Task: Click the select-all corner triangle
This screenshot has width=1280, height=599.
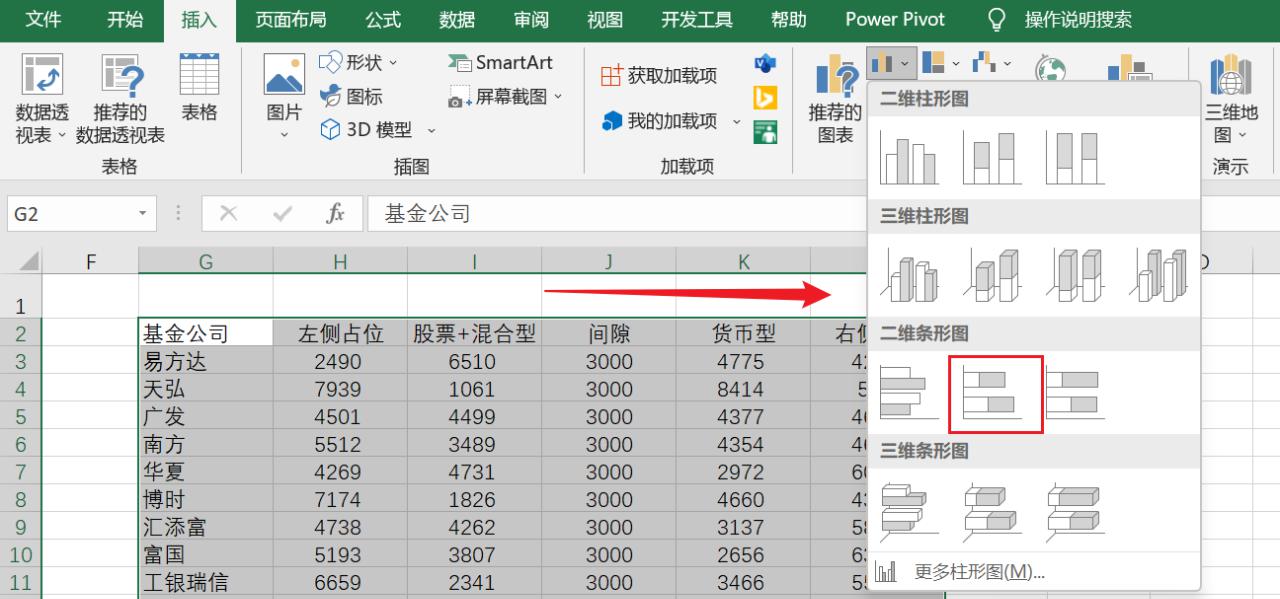Action: [x=29, y=262]
